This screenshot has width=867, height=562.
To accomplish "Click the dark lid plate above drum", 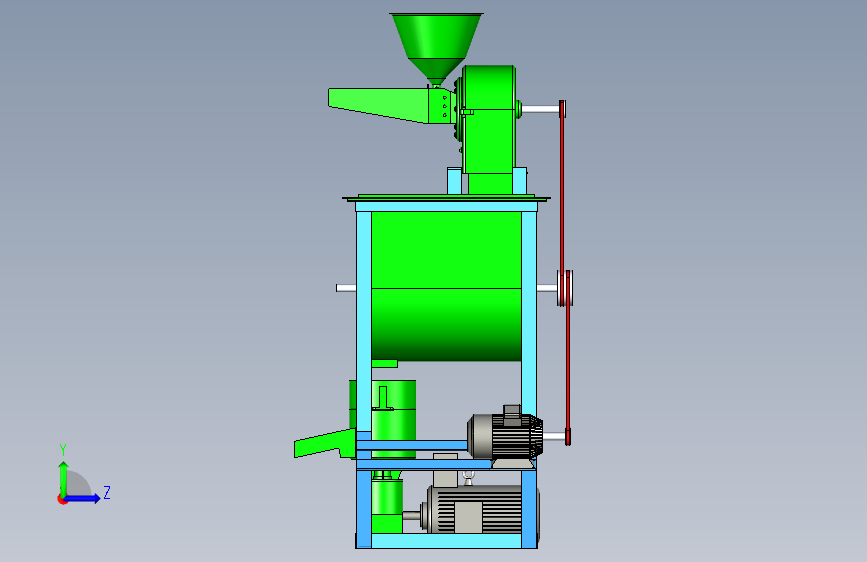I will [446, 197].
